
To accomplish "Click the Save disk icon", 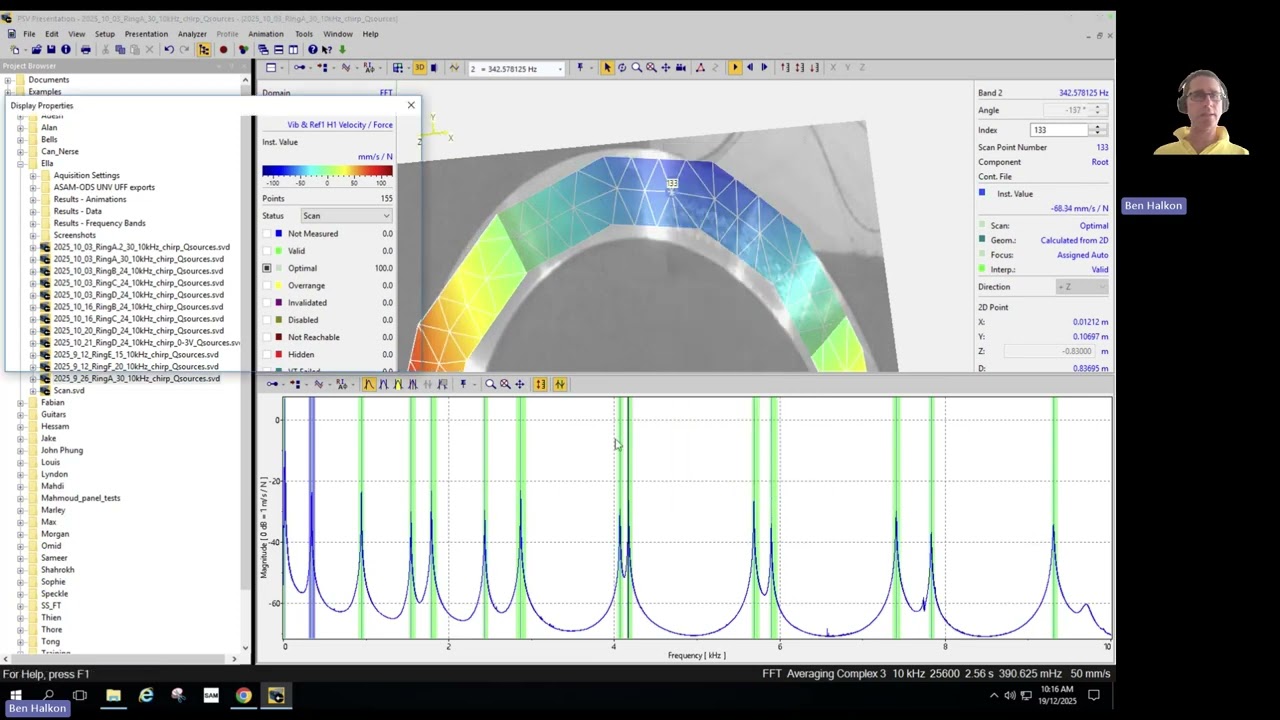I will click(51, 50).
